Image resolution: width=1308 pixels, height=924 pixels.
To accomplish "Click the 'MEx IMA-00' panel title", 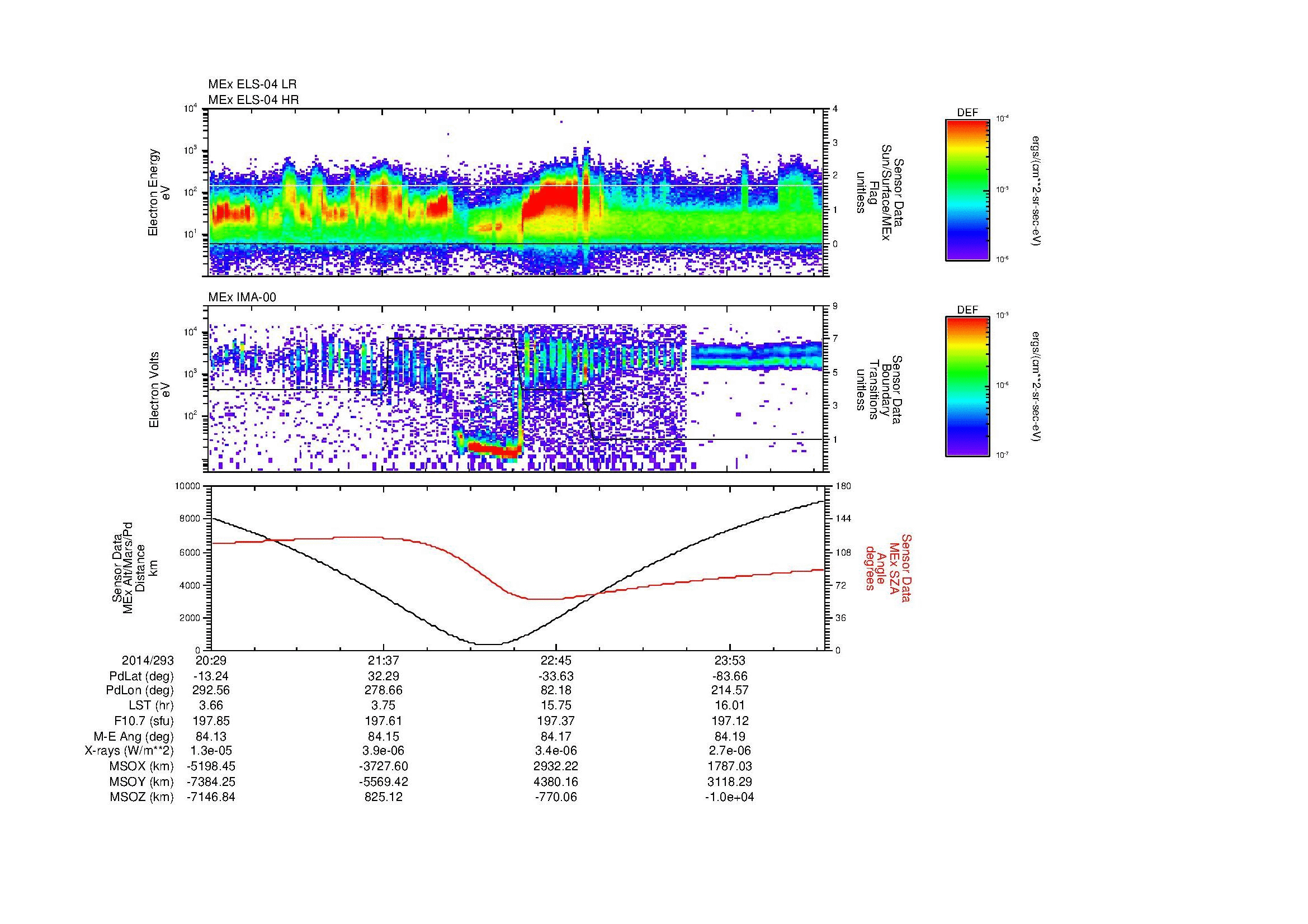I will (242, 297).
